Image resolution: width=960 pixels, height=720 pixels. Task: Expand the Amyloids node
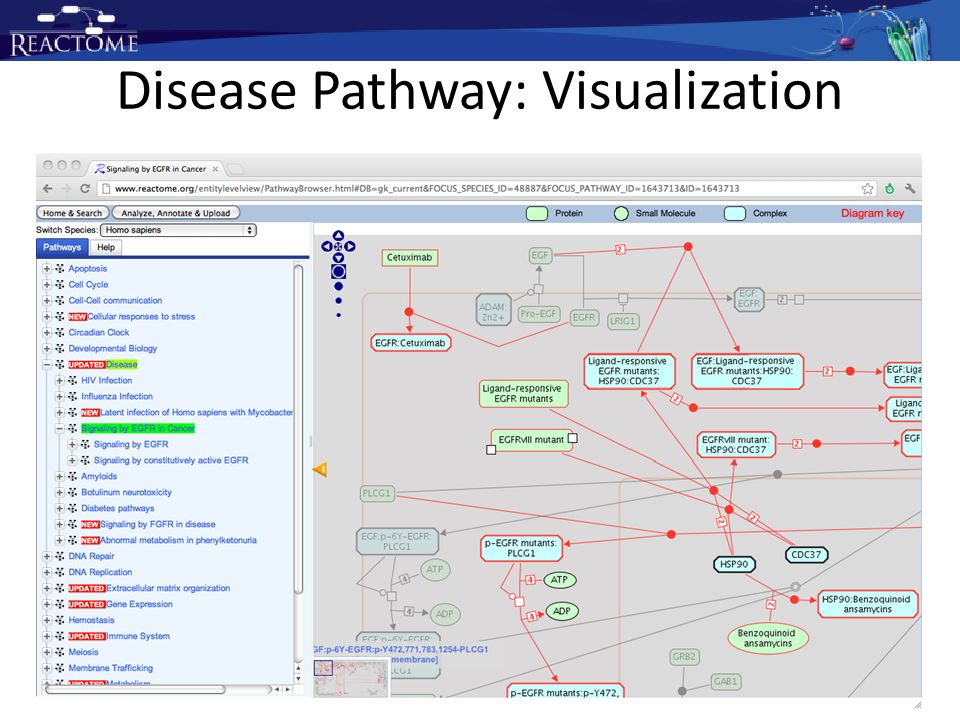point(60,476)
